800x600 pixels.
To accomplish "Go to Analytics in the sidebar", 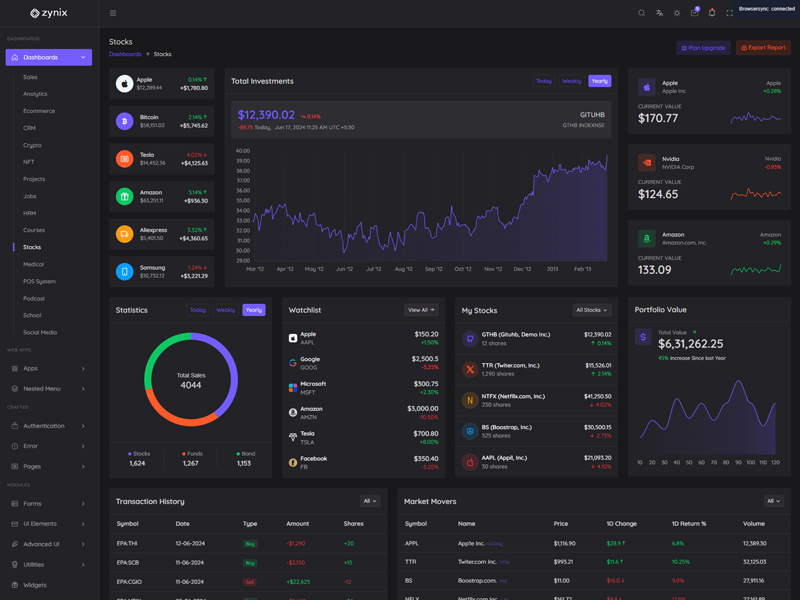I will 35,94.
